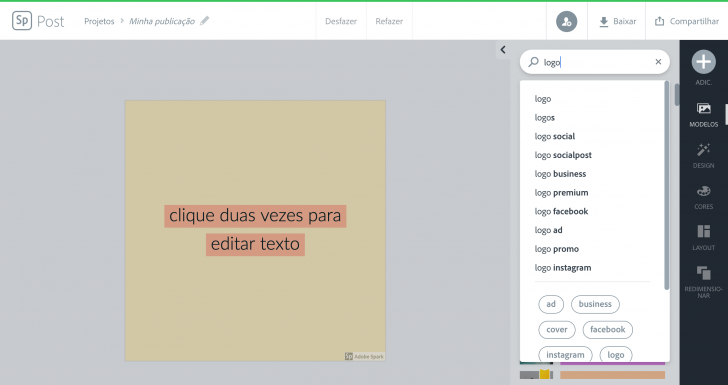The height and width of the screenshot is (385, 728).
Task: Click the magnifier search icon
Action: pyautogui.click(x=533, y=62)
